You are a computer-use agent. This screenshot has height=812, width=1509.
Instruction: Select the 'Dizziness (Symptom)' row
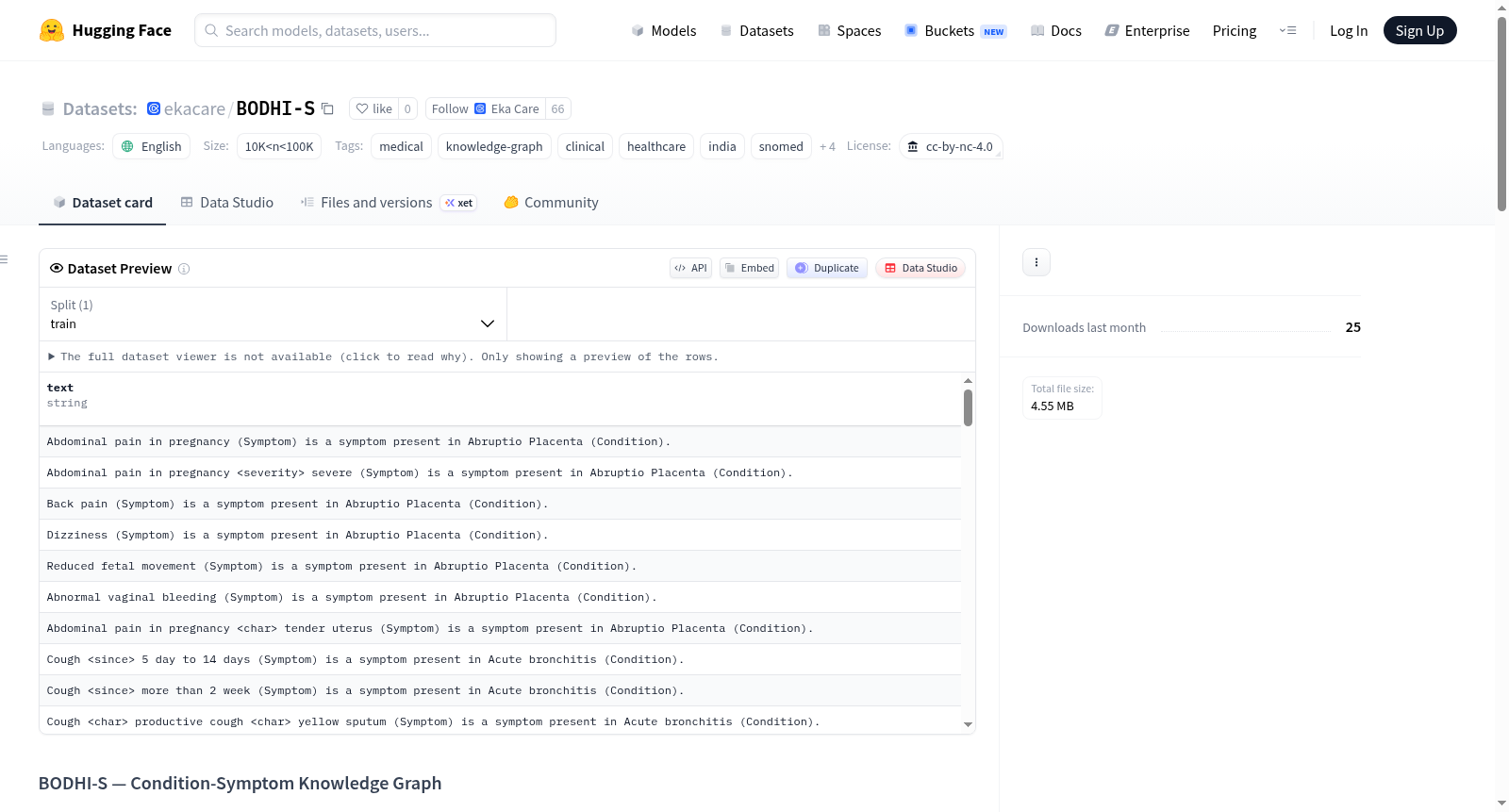coord(500,535)
